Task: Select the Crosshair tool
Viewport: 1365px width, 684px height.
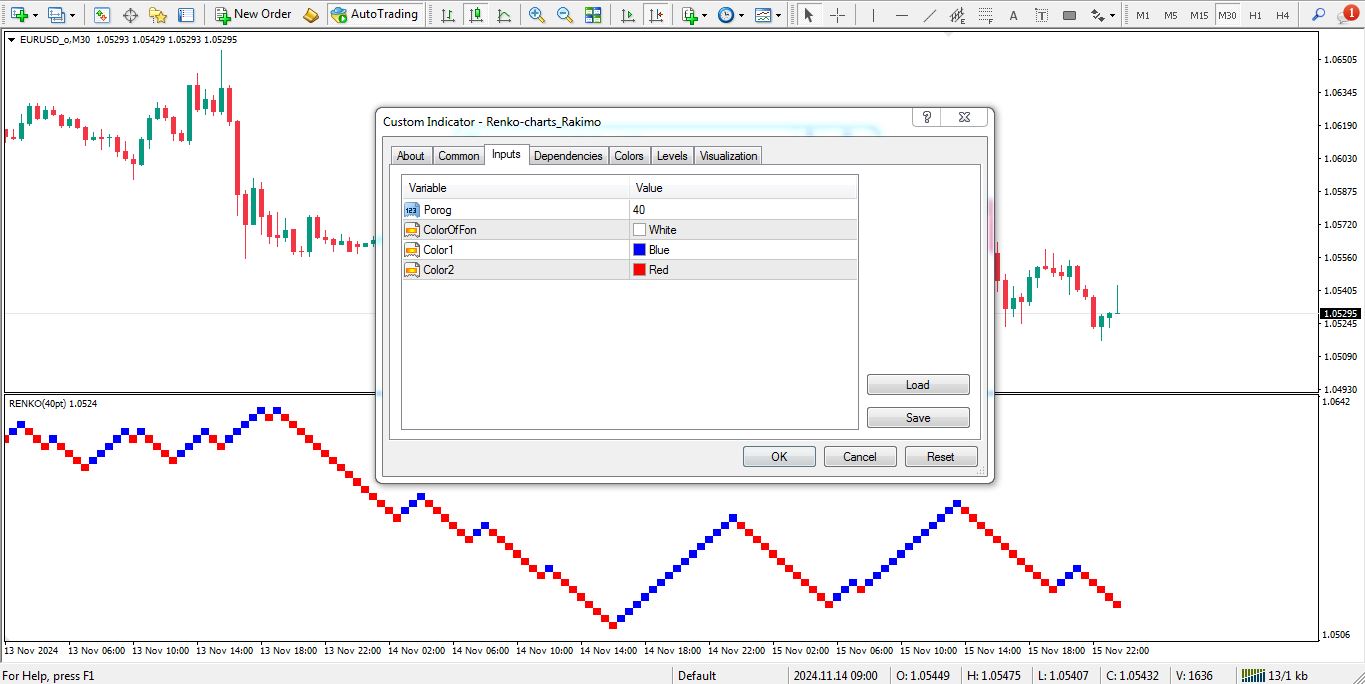Action: [837, 15]
